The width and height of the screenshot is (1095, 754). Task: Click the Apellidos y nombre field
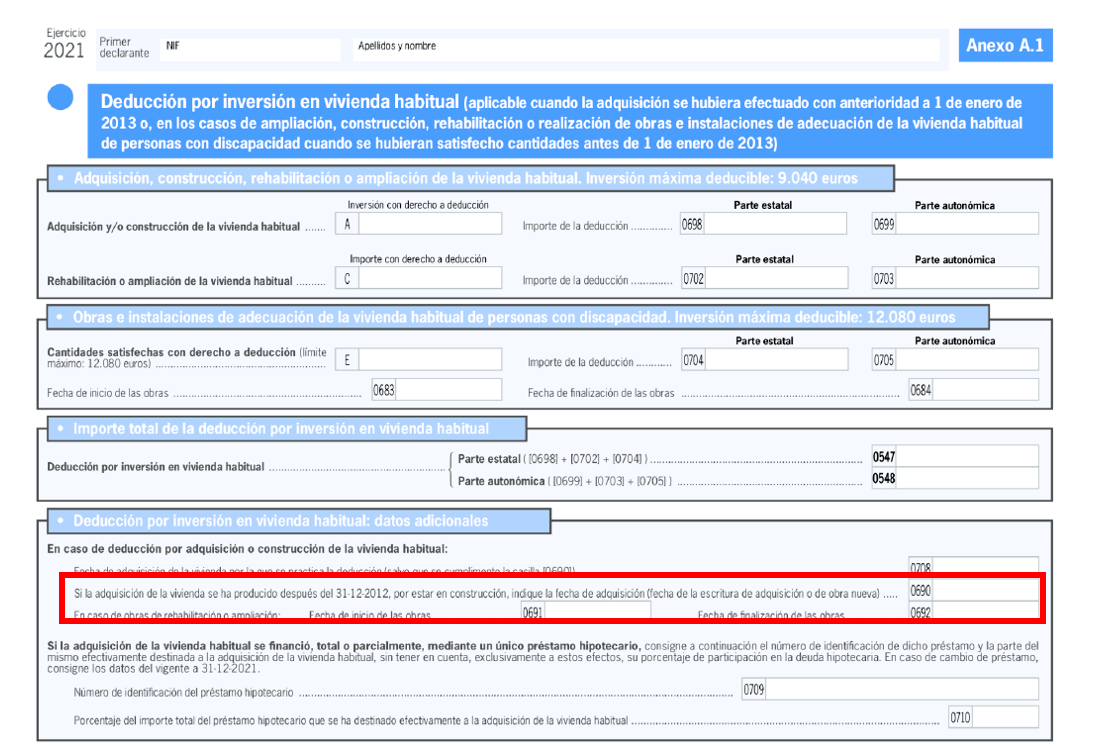(x=645, y=50)
